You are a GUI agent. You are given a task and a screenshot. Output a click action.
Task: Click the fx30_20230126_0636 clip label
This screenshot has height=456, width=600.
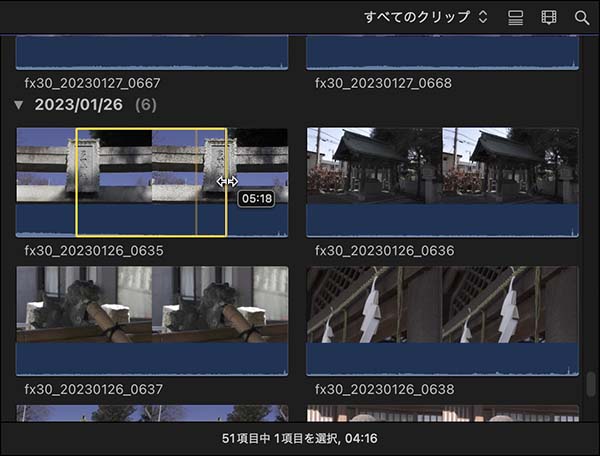385,251
